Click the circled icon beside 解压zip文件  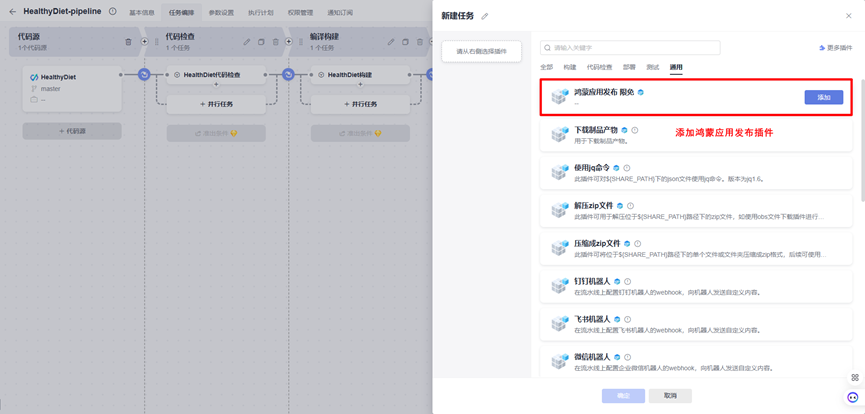point(631,205)
